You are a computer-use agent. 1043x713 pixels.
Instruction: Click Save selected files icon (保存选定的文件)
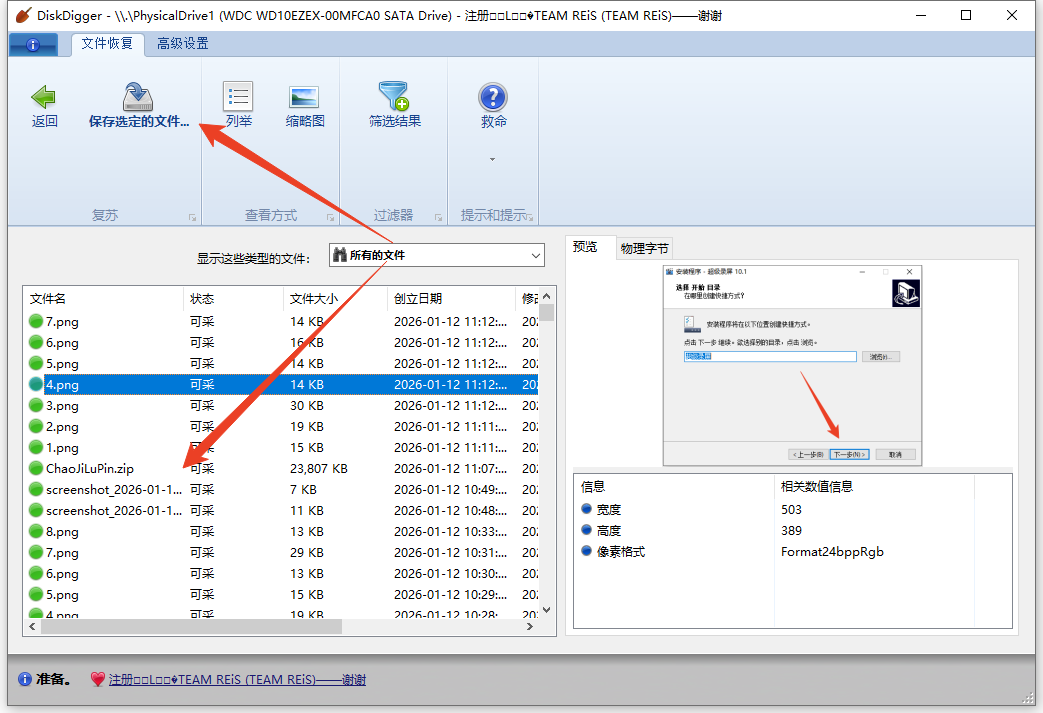click(138, 97)
